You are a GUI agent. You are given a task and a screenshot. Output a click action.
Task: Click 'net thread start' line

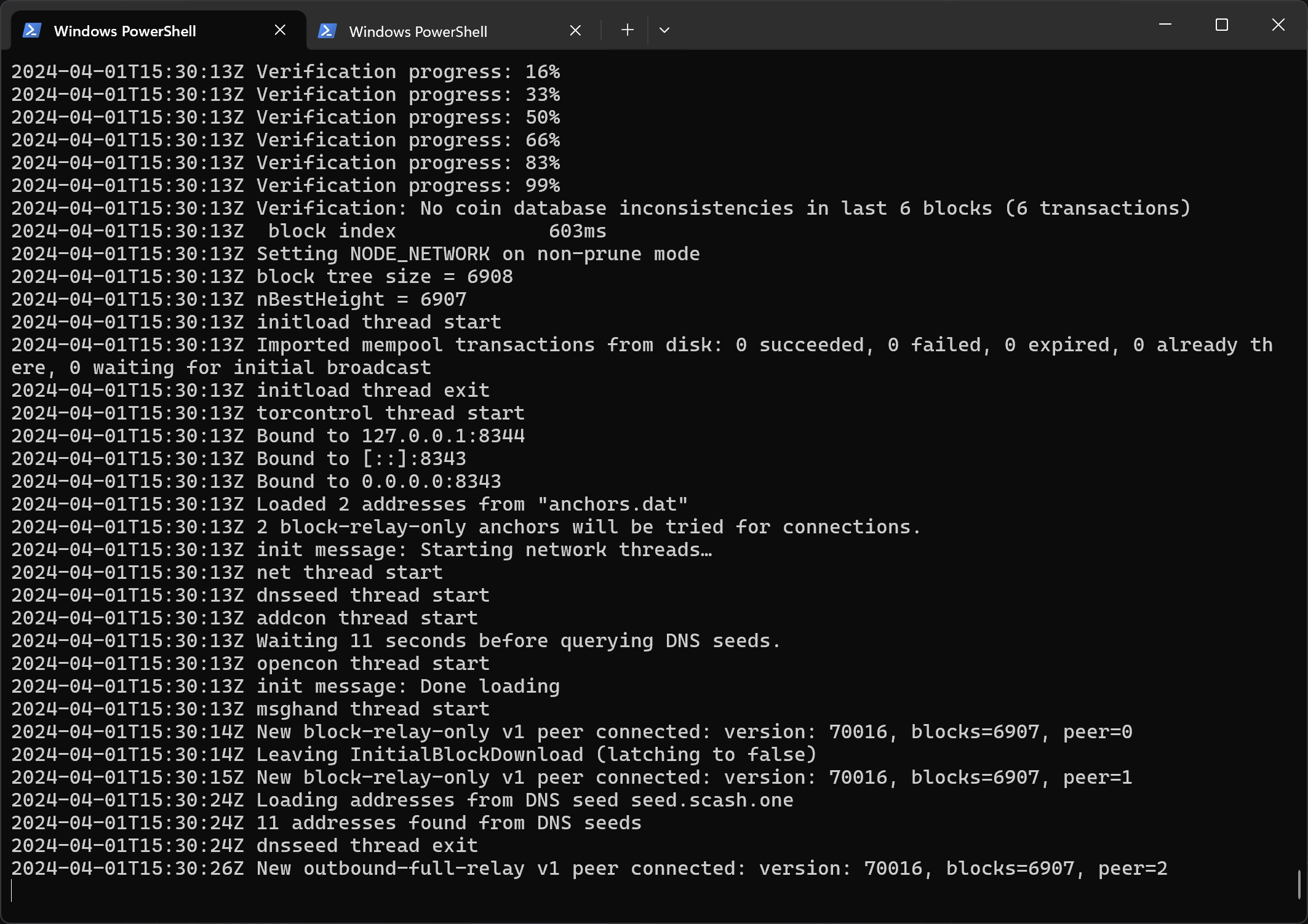tap(227, 573)
